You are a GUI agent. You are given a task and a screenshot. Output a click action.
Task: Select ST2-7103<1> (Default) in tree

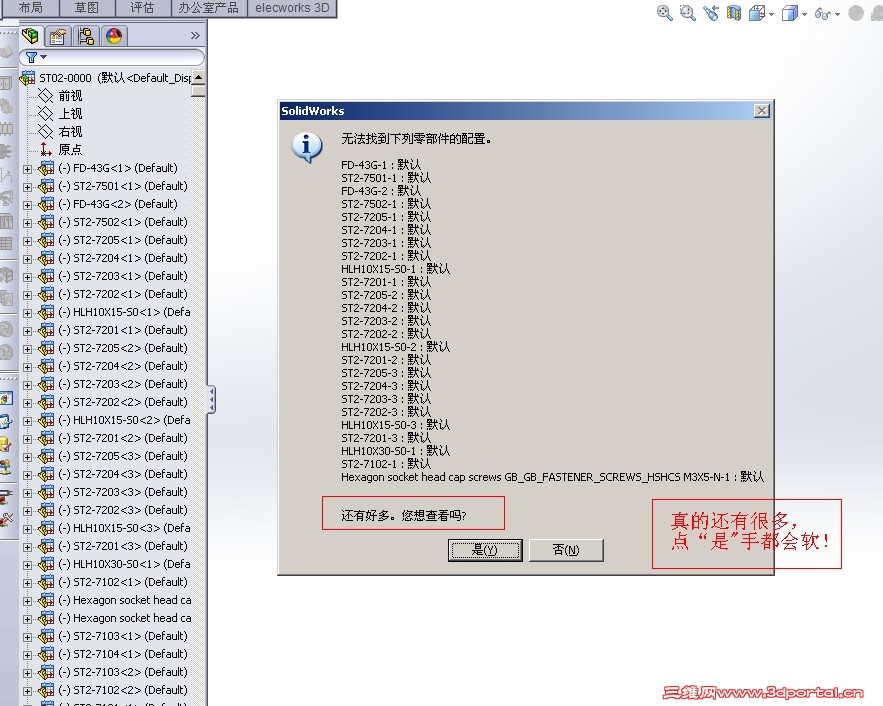(123, 636)
